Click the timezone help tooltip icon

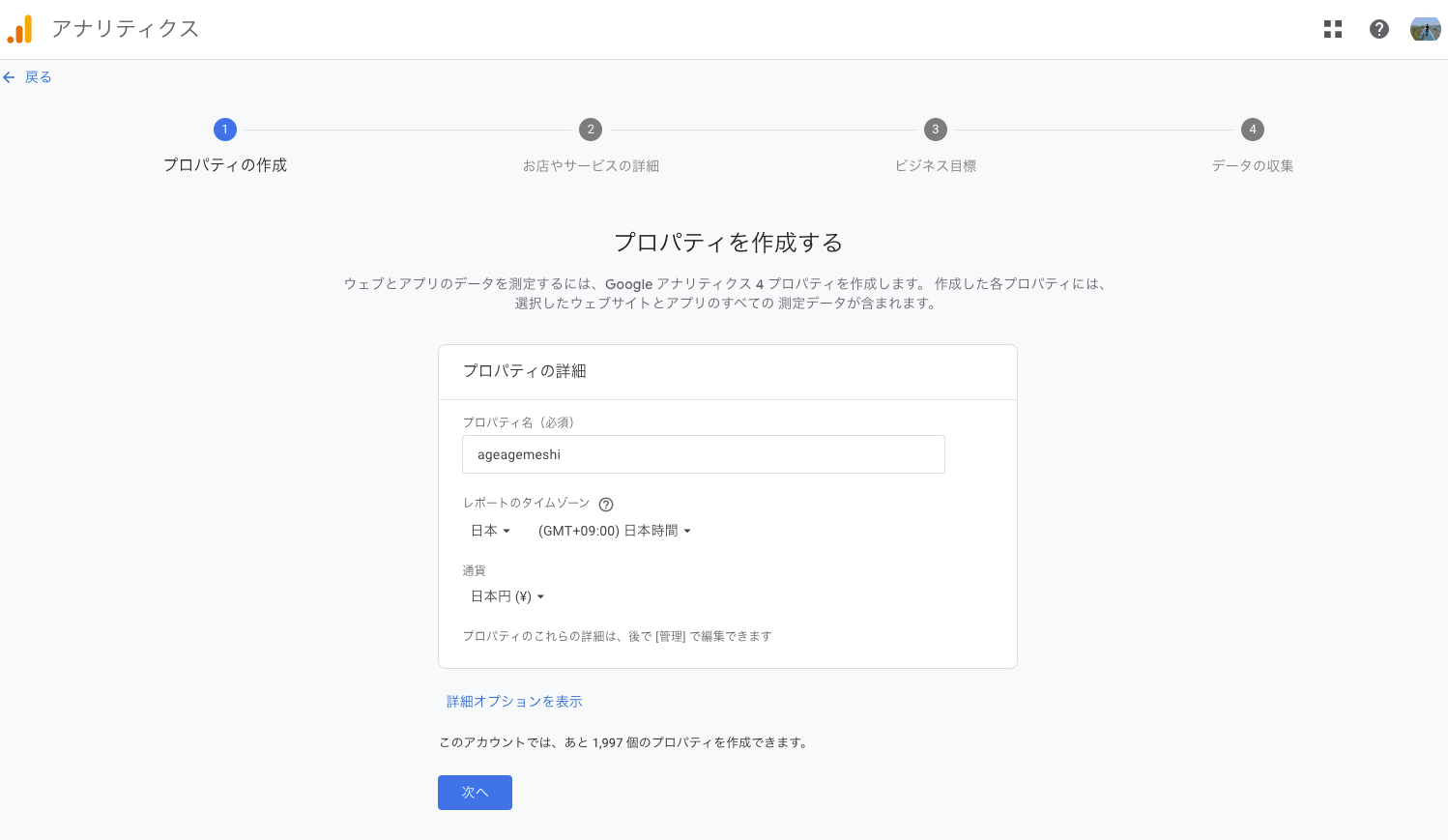[x=606, y=504]
